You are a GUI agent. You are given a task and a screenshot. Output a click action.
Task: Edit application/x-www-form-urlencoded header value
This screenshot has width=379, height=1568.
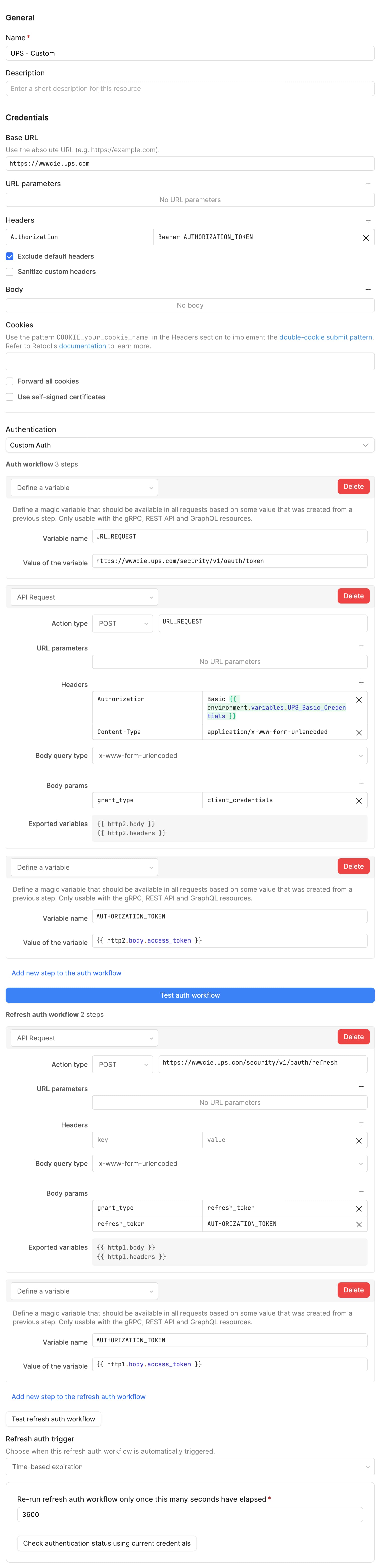[x=277, y=732]
